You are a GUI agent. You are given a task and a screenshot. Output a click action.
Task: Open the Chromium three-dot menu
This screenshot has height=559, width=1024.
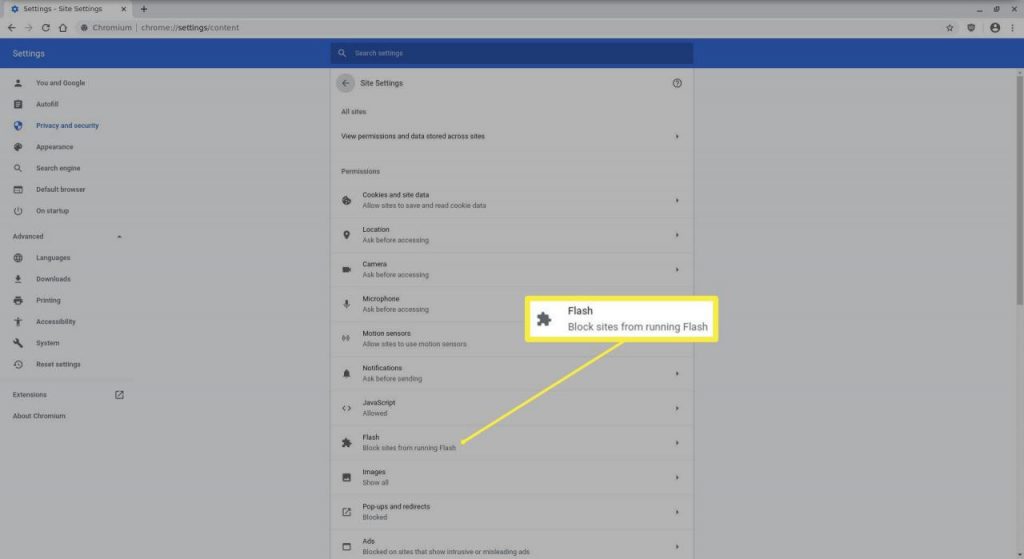pyautogui.click(x=1012, y=27)
